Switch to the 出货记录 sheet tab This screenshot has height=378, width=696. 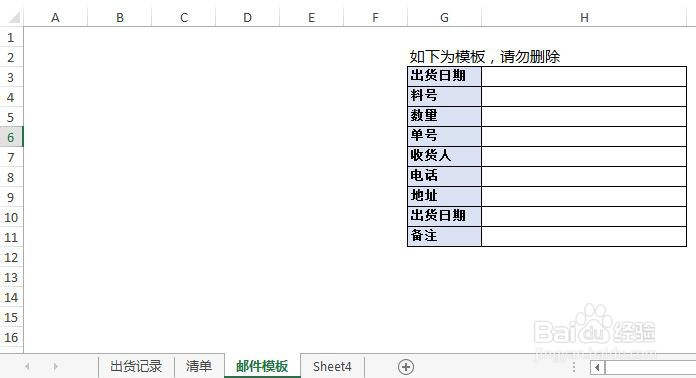coord(136,366)
